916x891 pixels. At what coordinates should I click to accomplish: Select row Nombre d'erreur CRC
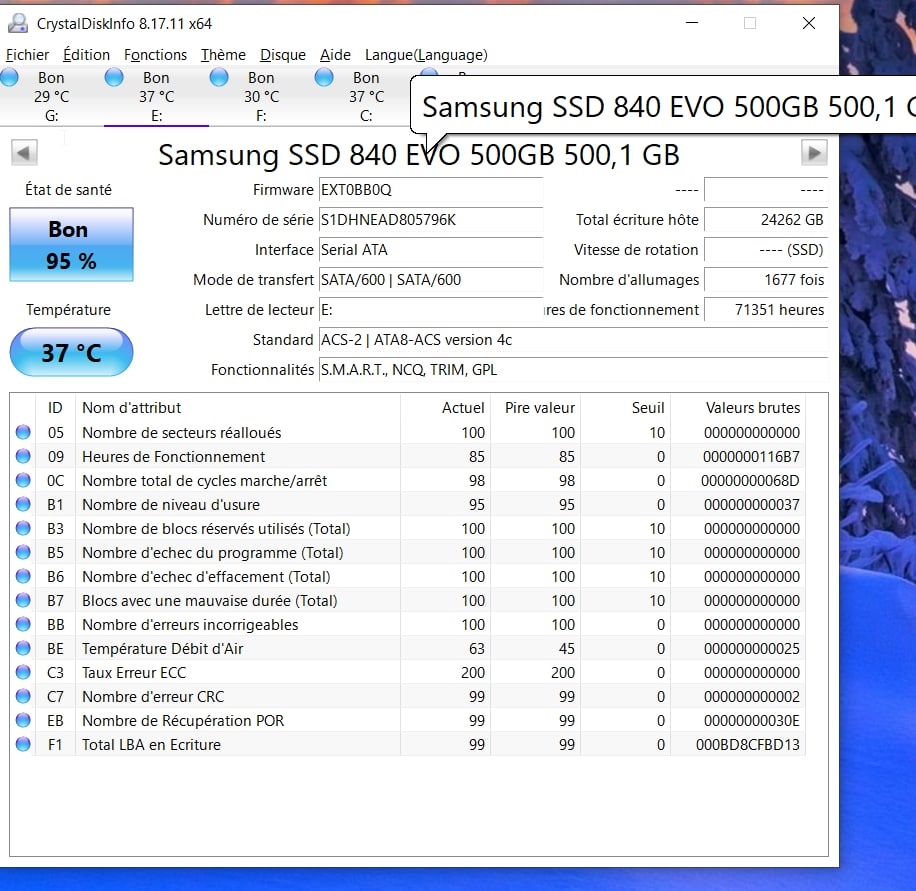(x=408, y=696)
